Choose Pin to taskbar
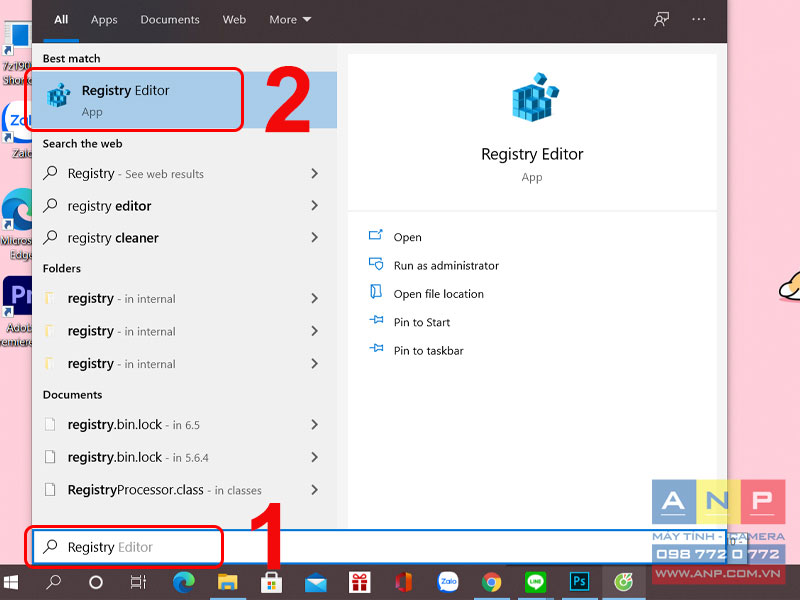Image resolution: width=800 pixels, height=600 pixels. 429,351
